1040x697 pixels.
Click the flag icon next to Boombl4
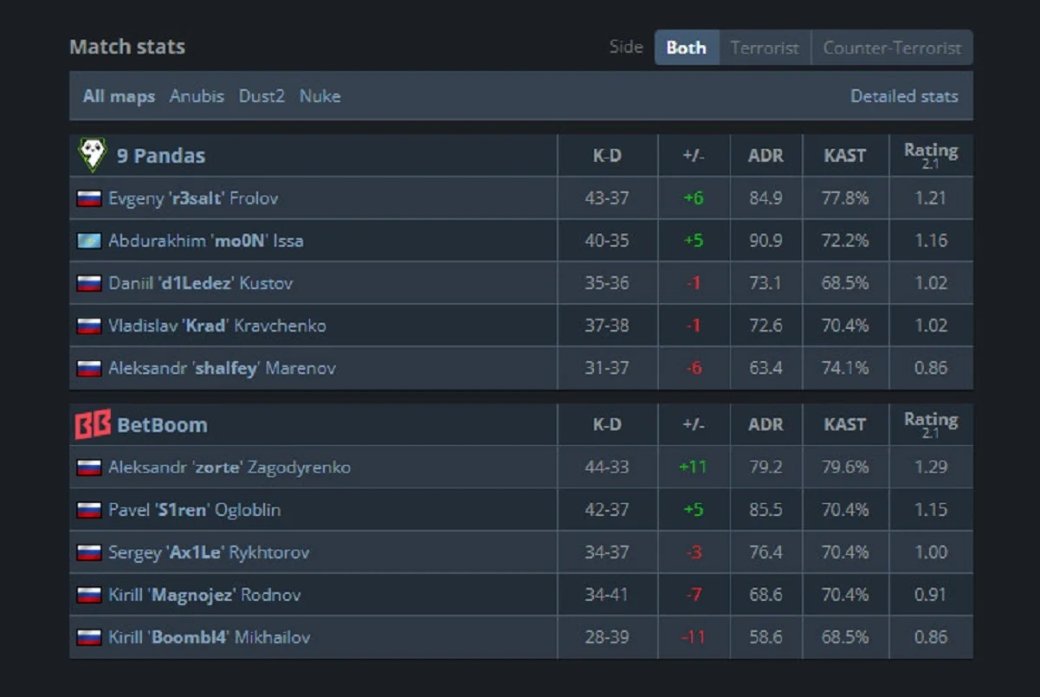click(89, 637)
